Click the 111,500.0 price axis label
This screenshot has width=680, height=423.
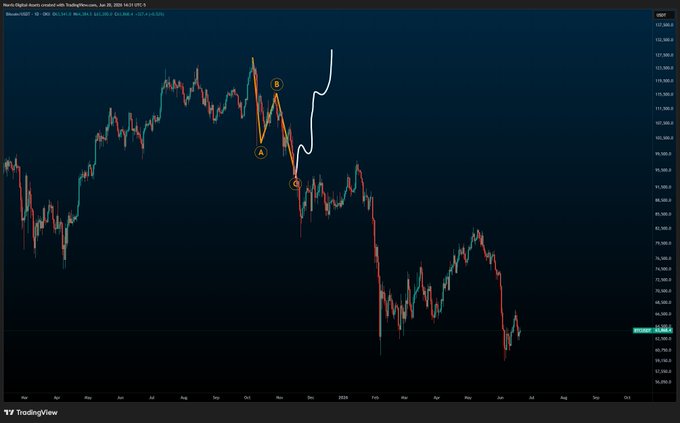pyautogui.click(x=665, y=108)
